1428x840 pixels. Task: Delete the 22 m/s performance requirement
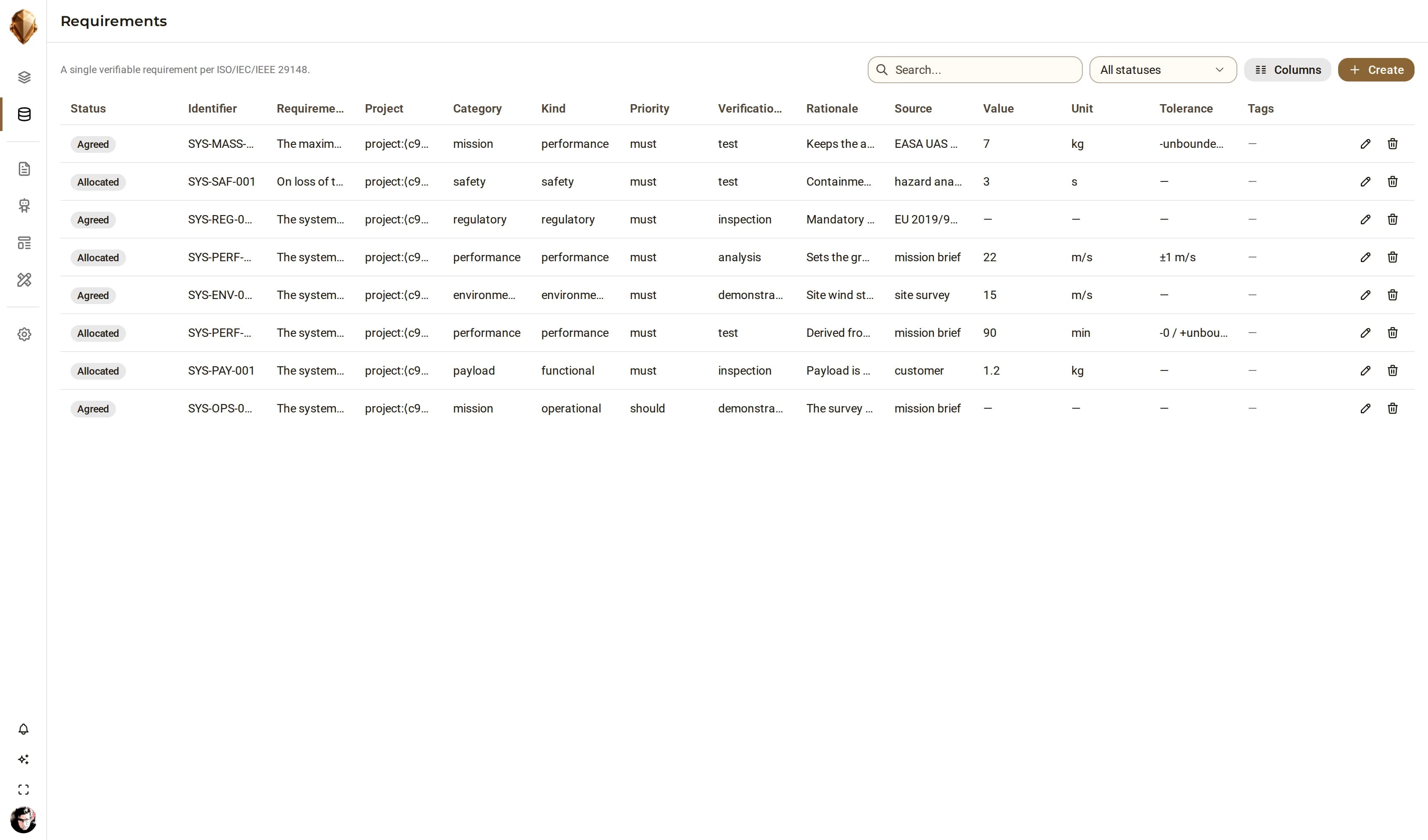click(x=1392, y=257)
